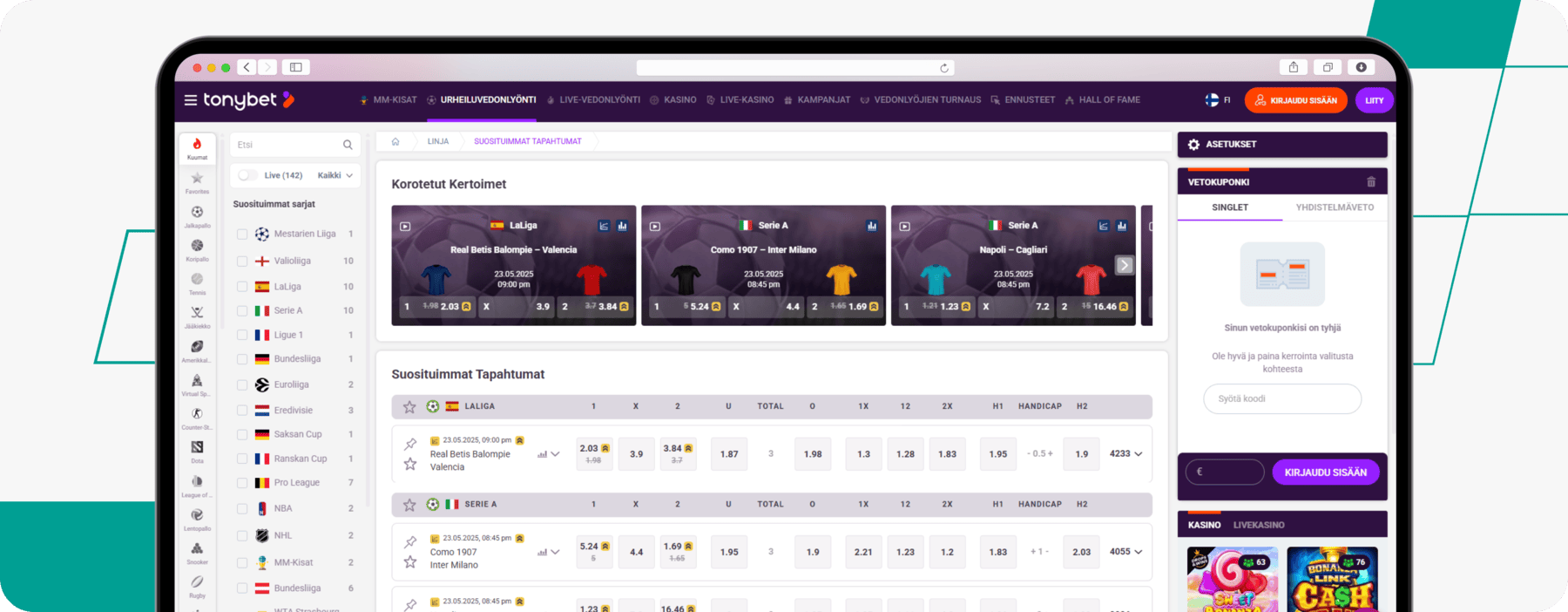This screenshot has width=1568, height=612.
Task: Switch to the Yhdistelmäveto betslip tab
Action: (x=1335, y=207)
